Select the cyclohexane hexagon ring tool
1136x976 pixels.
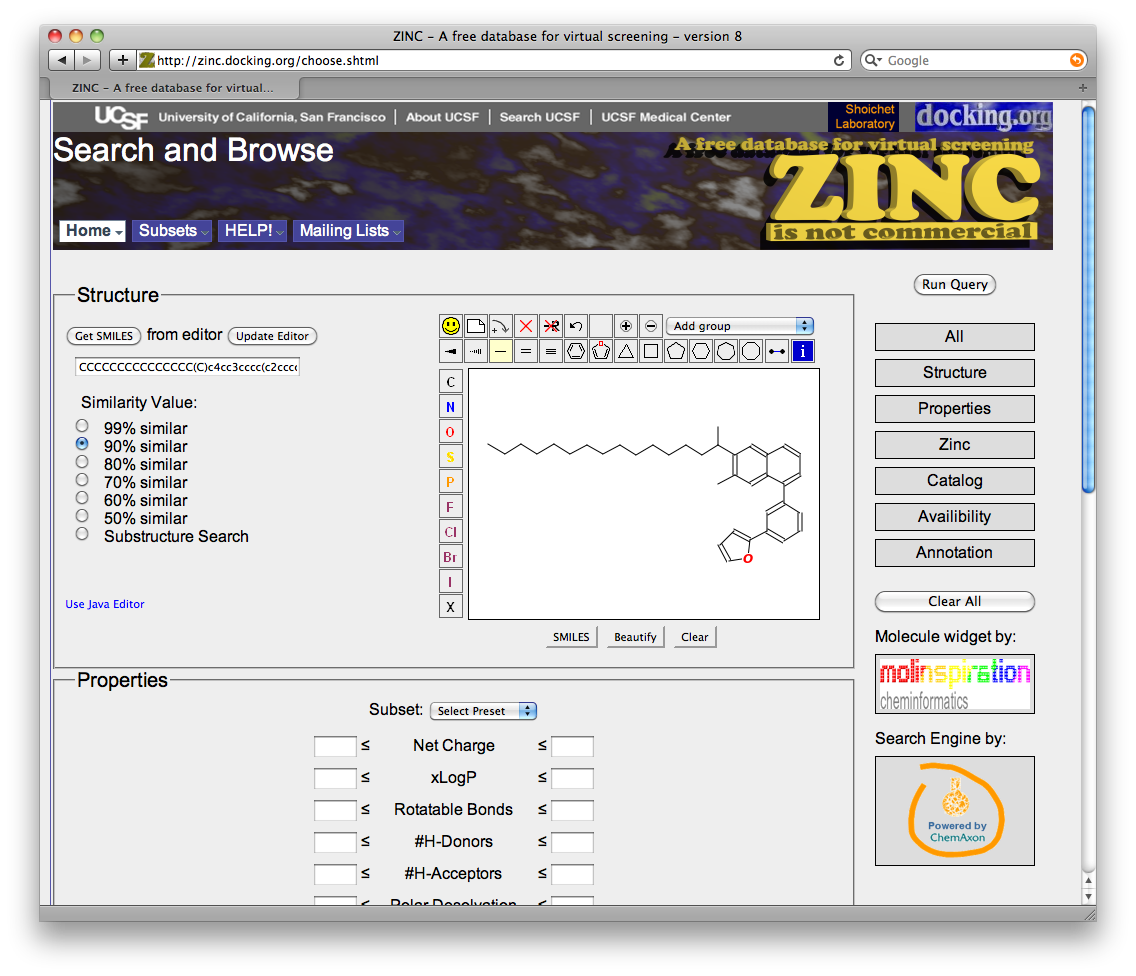point(701,351)
